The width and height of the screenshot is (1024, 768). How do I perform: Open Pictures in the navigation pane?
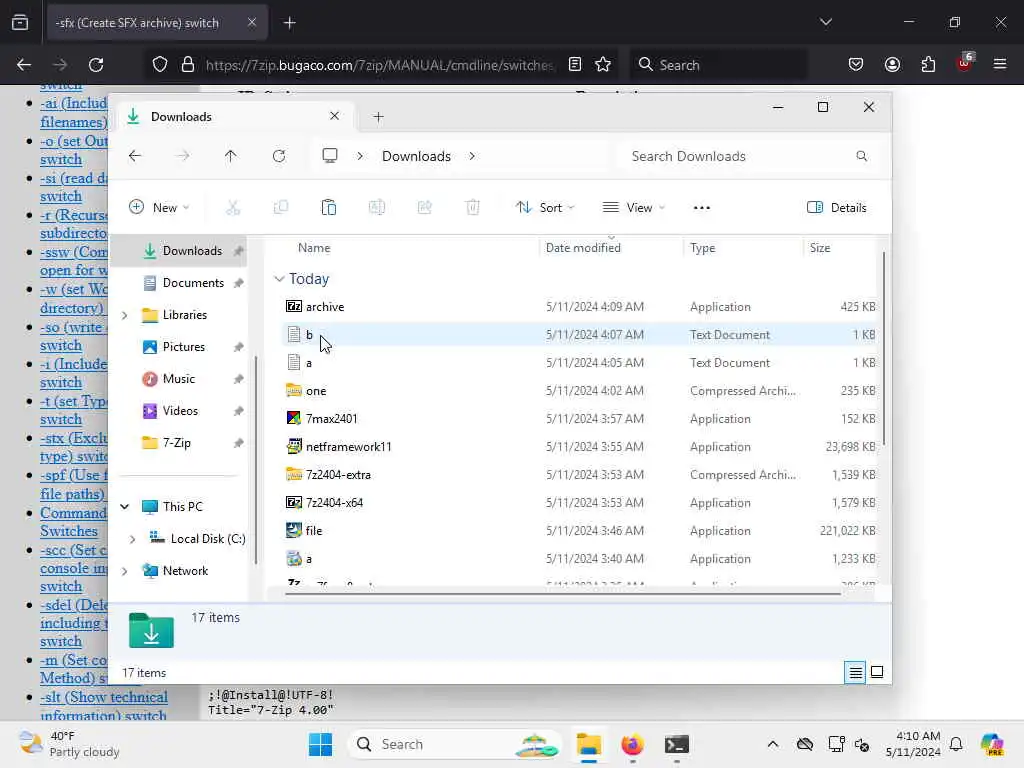pos(185,347)
